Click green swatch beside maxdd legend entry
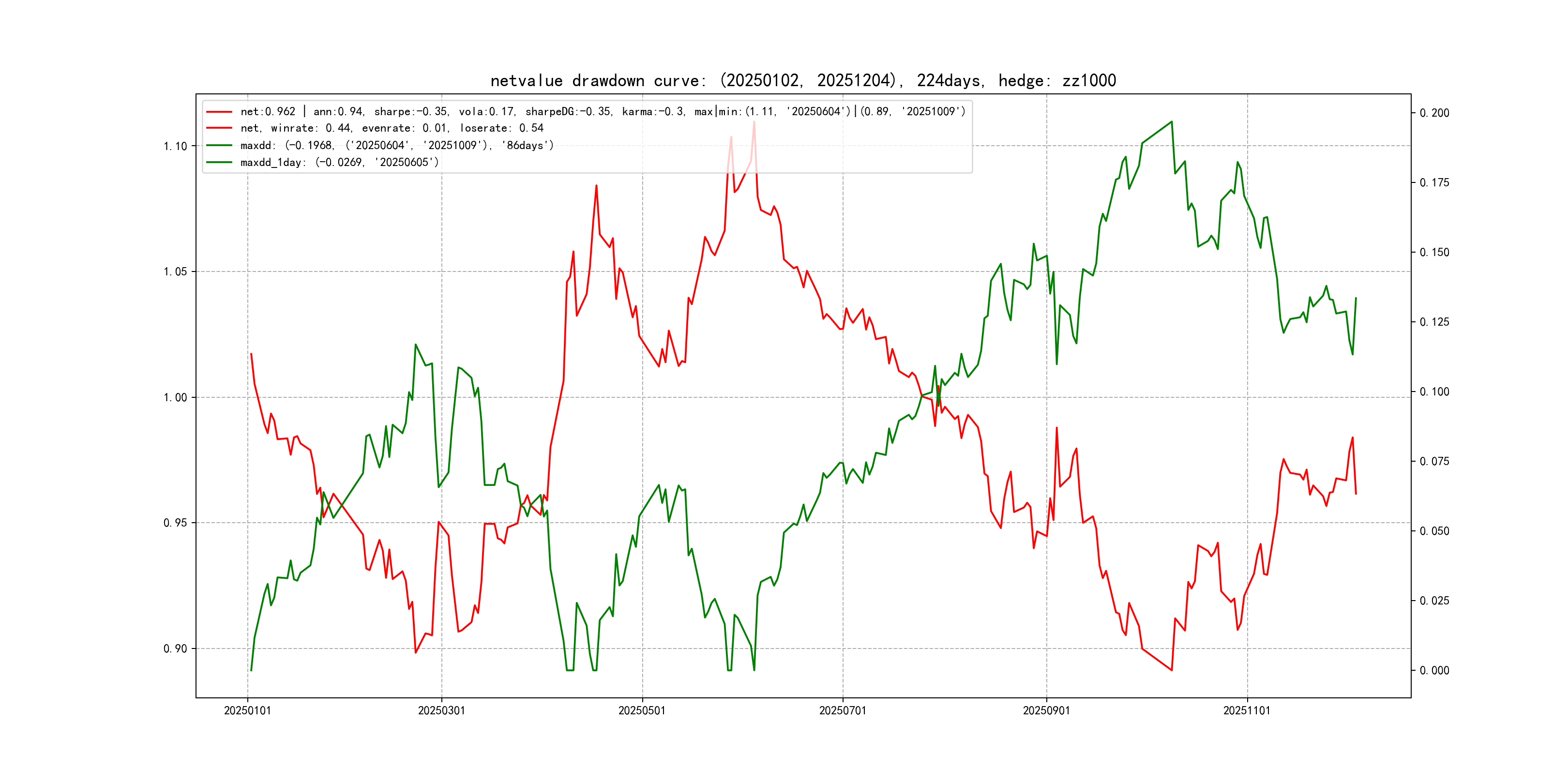Image resolution: width=1568 pixels, height=784 pixels. click(219, 145)
